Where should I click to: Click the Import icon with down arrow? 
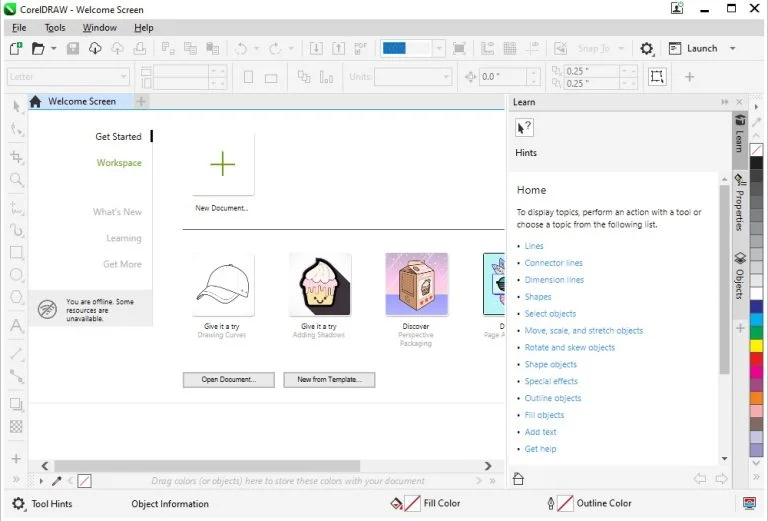(316, 48)
